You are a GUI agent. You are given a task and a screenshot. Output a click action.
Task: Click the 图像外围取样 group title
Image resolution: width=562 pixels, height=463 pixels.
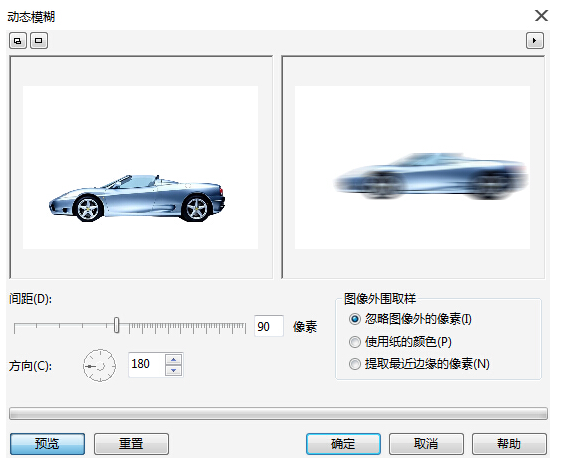click(x=380, y=299)
